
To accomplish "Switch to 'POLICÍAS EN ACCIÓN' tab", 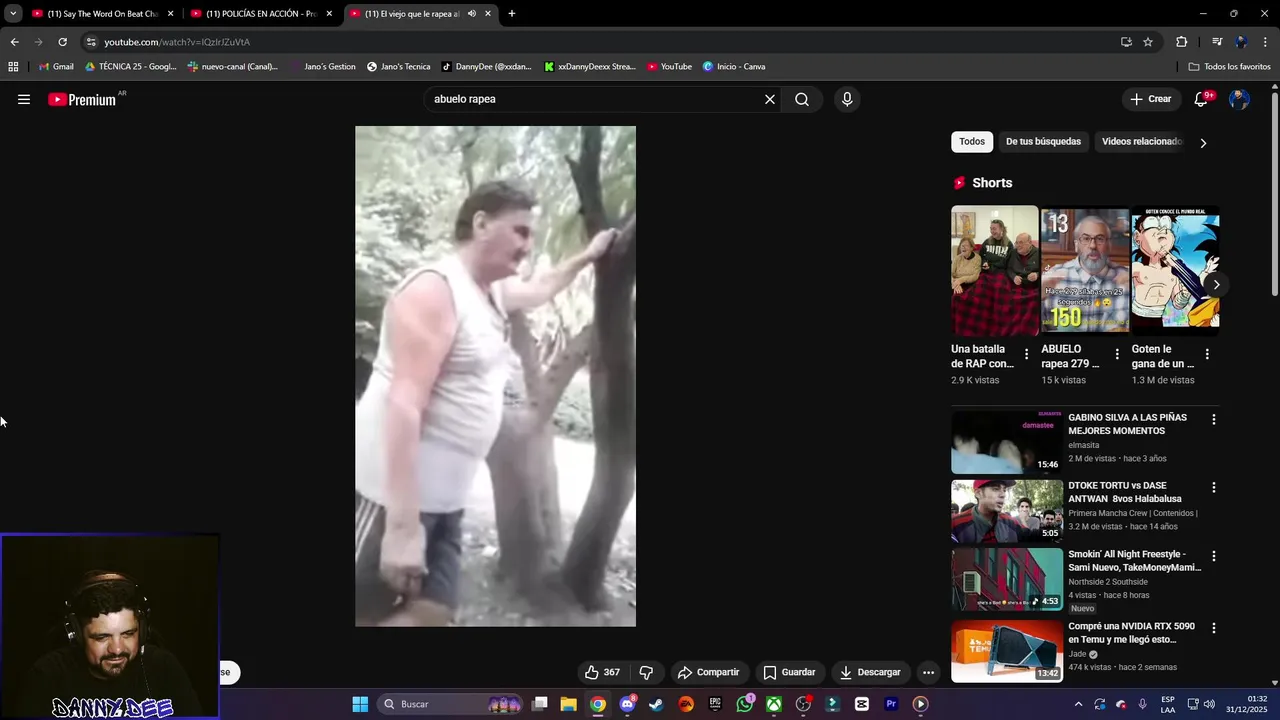I will point(262,14).
